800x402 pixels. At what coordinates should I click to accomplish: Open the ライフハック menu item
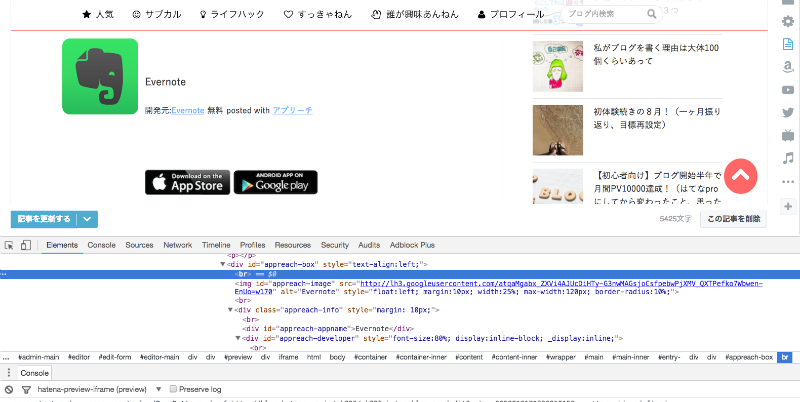tap(232, 14)
